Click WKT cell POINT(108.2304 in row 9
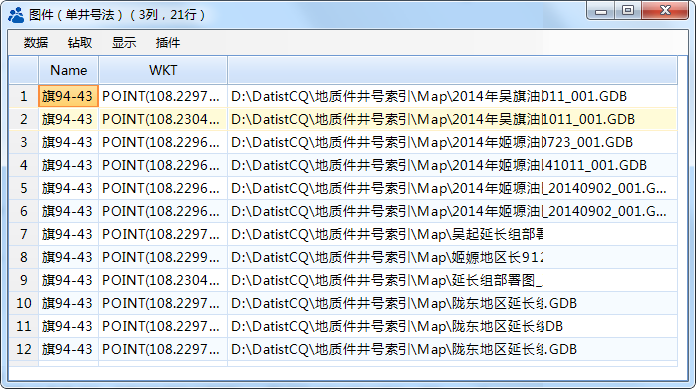 [x=163, y=281]
